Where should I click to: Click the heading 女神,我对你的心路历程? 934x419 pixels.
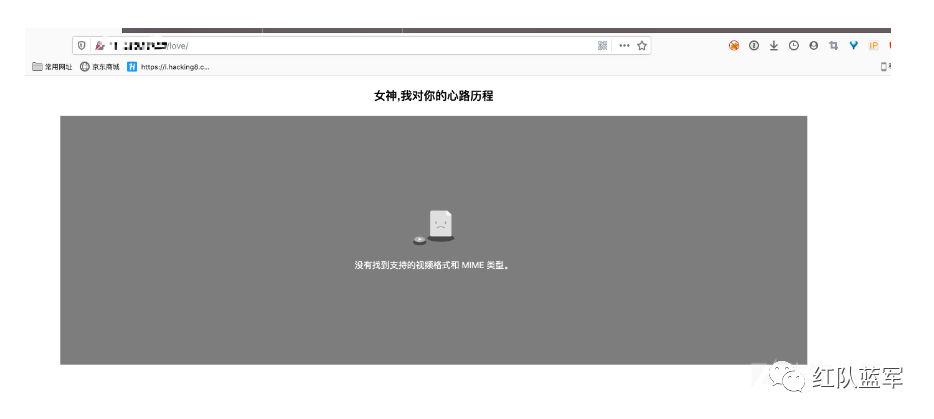434,96
